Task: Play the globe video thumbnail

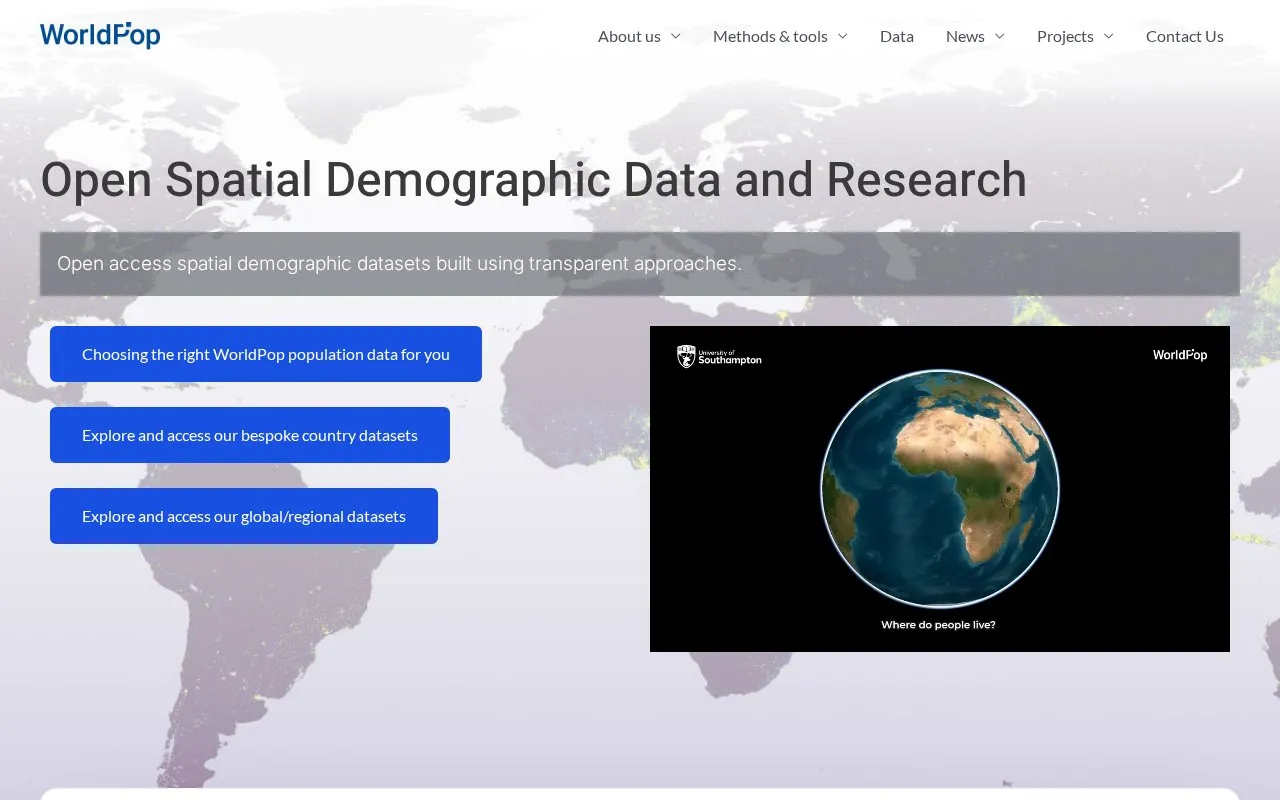Action: coord(940,489)
